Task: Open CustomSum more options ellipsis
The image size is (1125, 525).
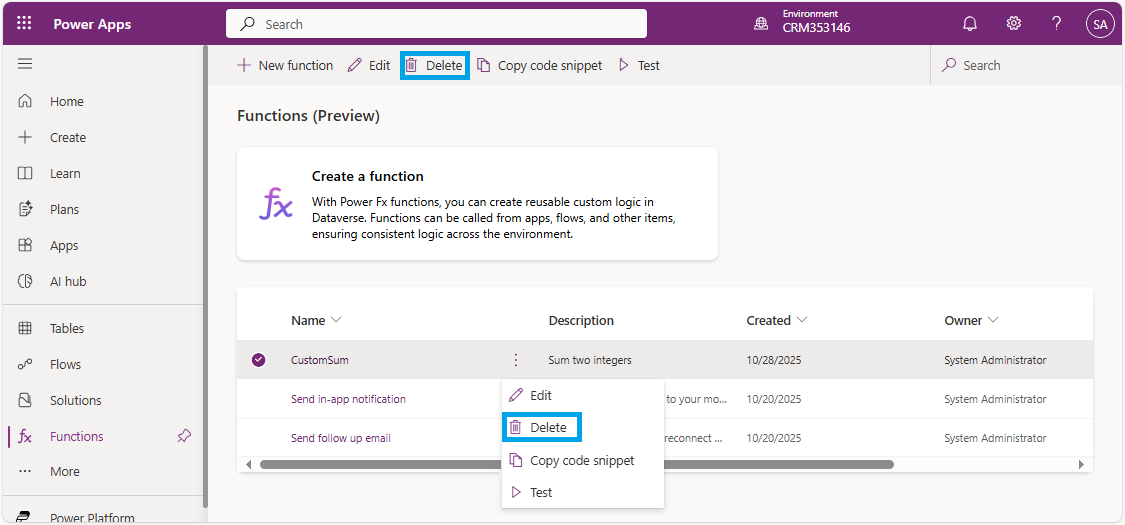Action: (x=515, y=360)
